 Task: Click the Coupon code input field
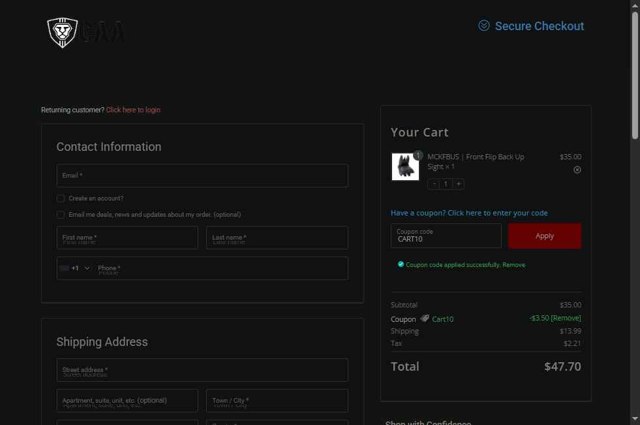click(446, 236)
